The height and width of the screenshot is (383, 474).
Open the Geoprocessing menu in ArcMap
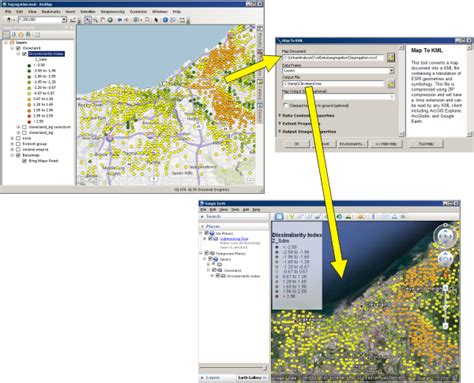point(113,12)
